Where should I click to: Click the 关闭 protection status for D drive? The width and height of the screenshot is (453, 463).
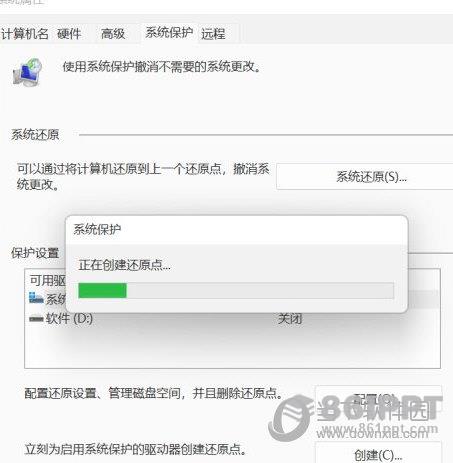pos(290,319)
